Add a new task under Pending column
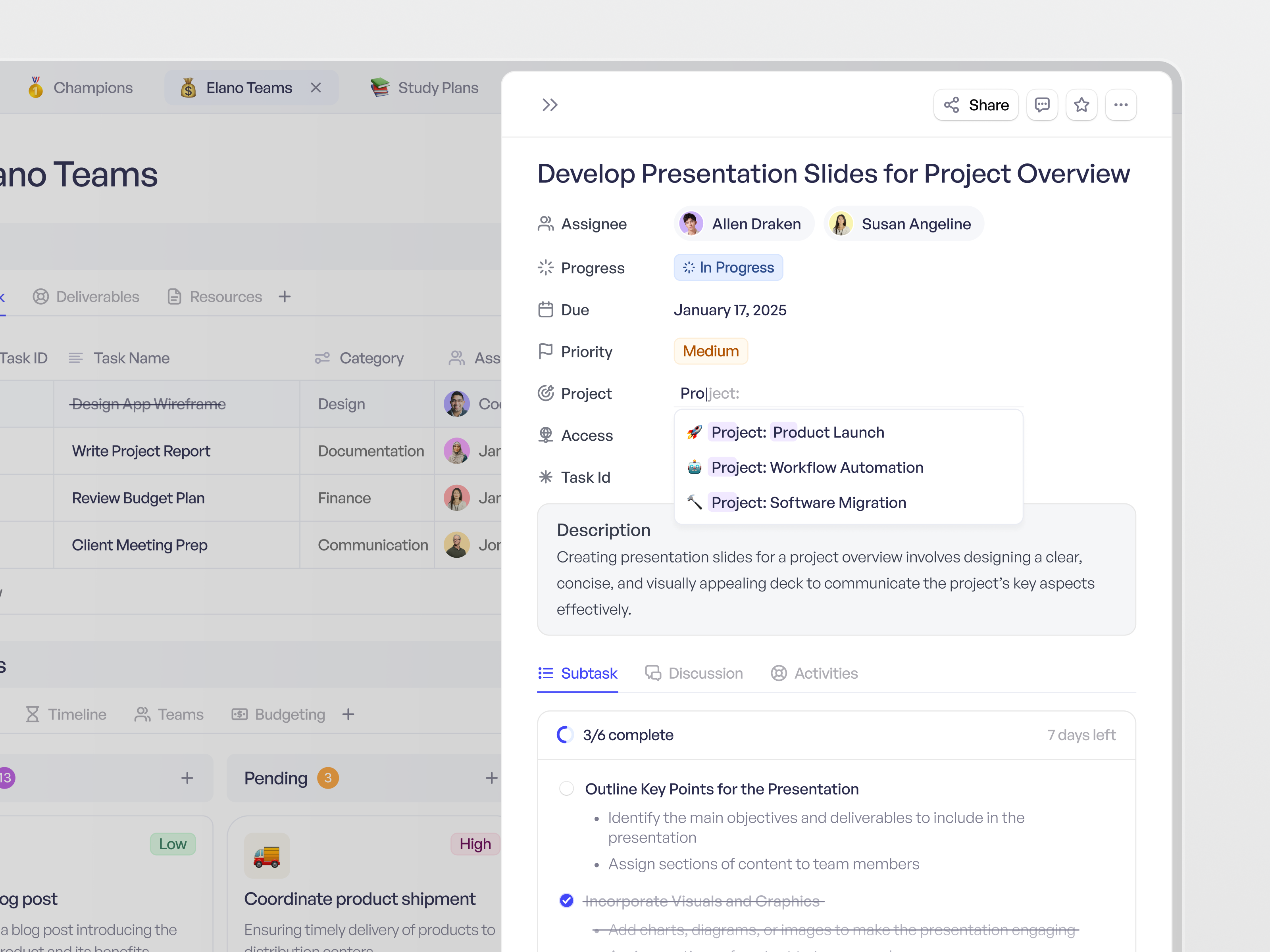1270x952 pixels. 491,777
